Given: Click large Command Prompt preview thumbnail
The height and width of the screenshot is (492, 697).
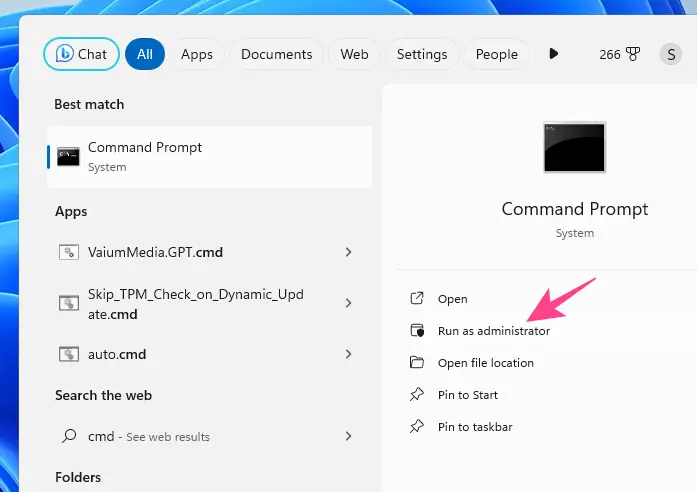Looking at the screenshot, I should (574, 147).
